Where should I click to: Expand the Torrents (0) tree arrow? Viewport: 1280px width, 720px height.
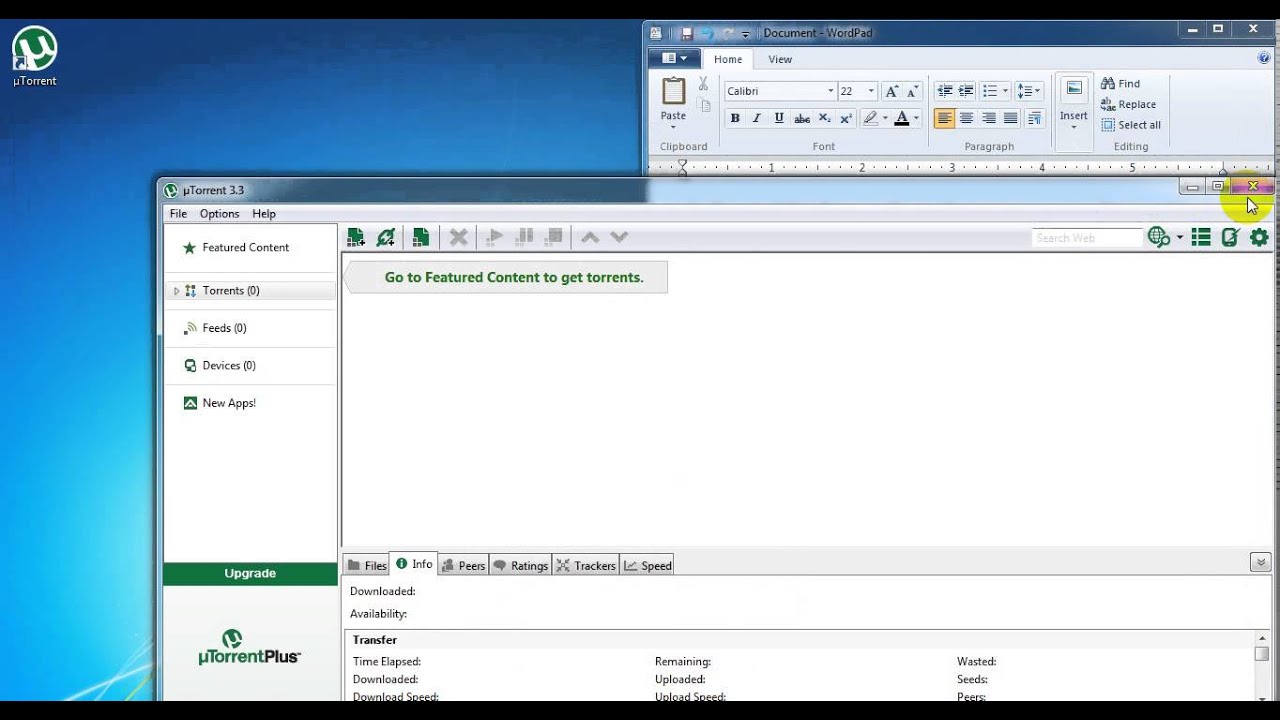[176, 291]
